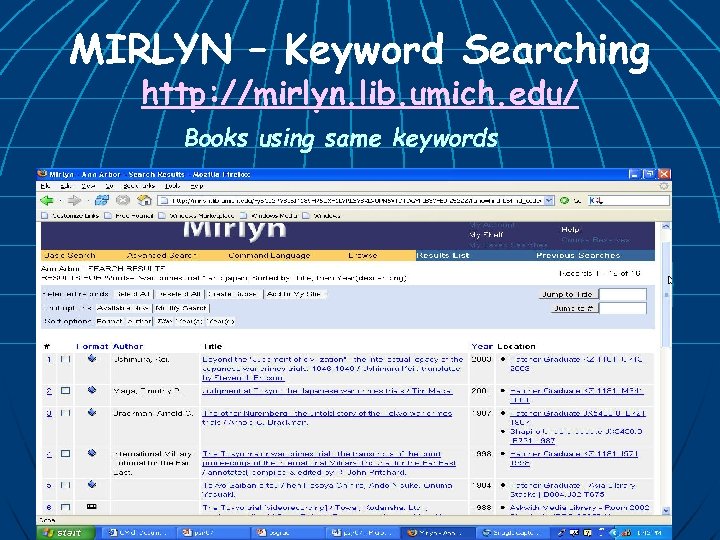Open My Shelf link in header
The width and height of the screenshot is (720, 540).
pos(486,235)
